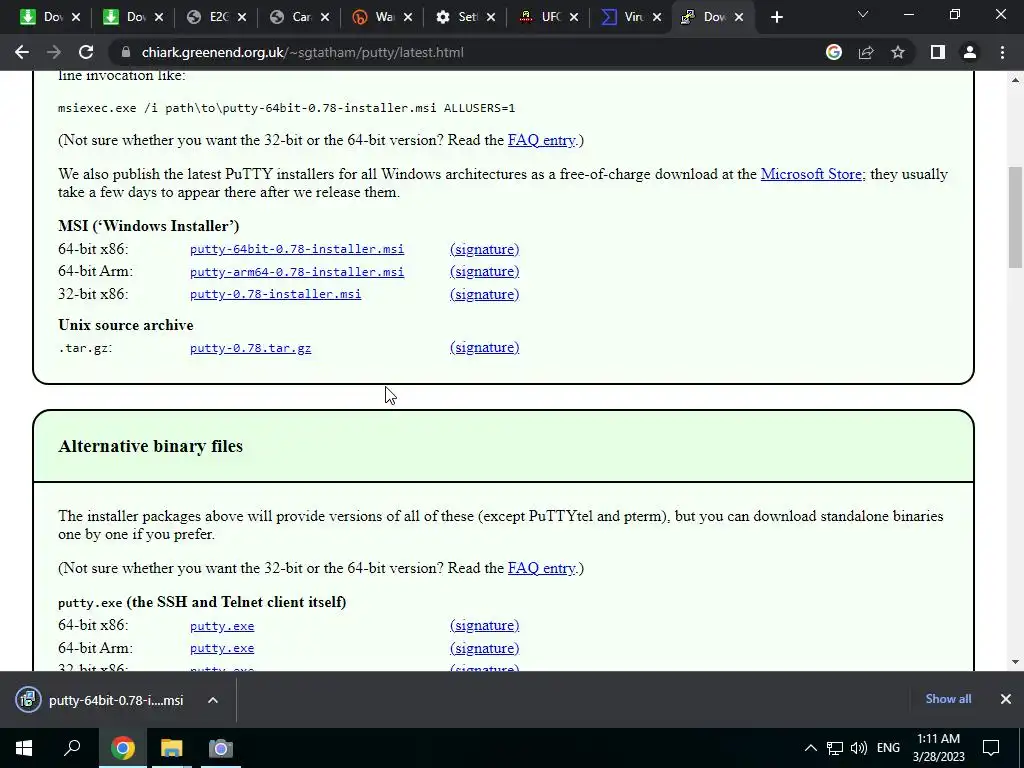Click the ENG language indicator
Screen dimensions: 1024x768
coord(888,748)
